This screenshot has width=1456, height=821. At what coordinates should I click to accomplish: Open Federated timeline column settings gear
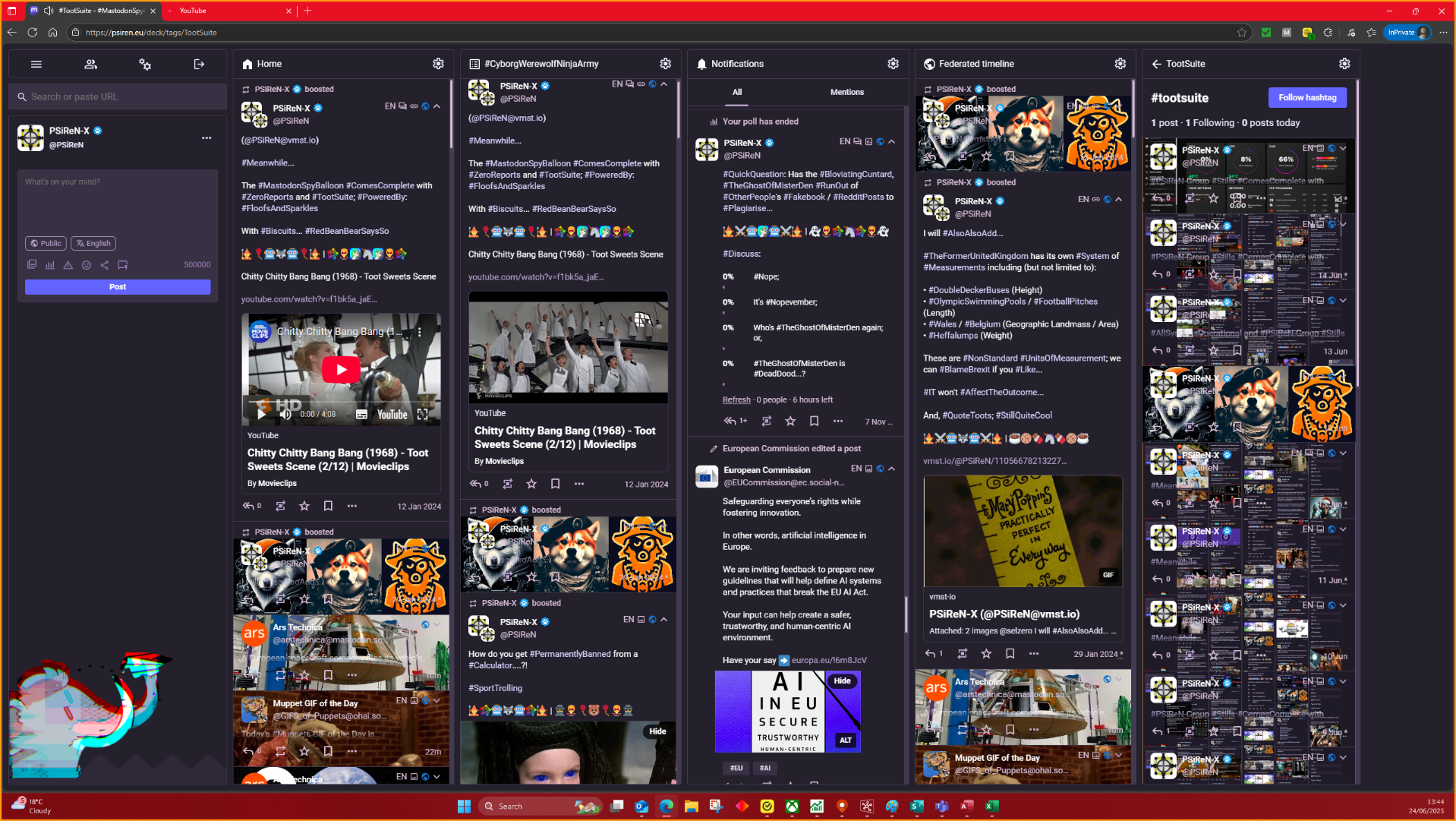pyautogui.click(x=1120, y=64)
